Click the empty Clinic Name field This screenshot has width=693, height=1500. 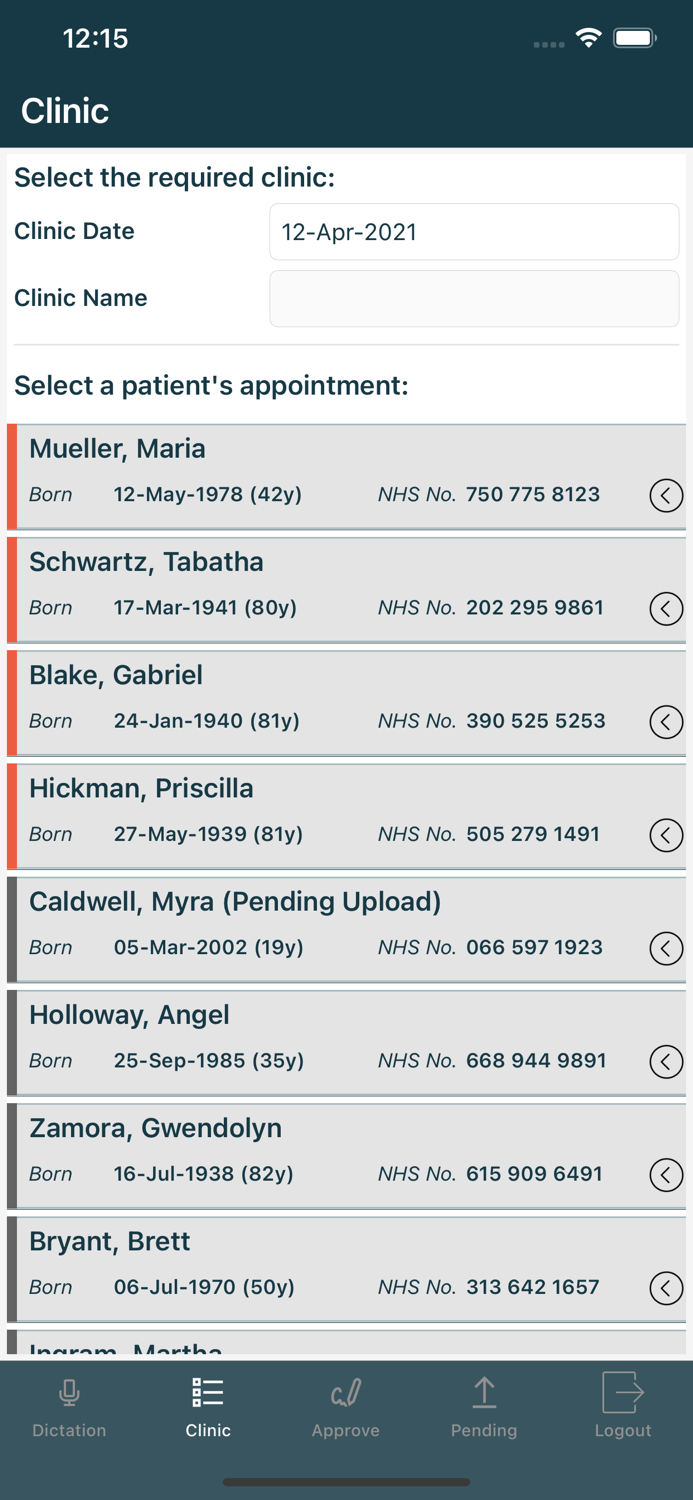(x=473, y=298)
